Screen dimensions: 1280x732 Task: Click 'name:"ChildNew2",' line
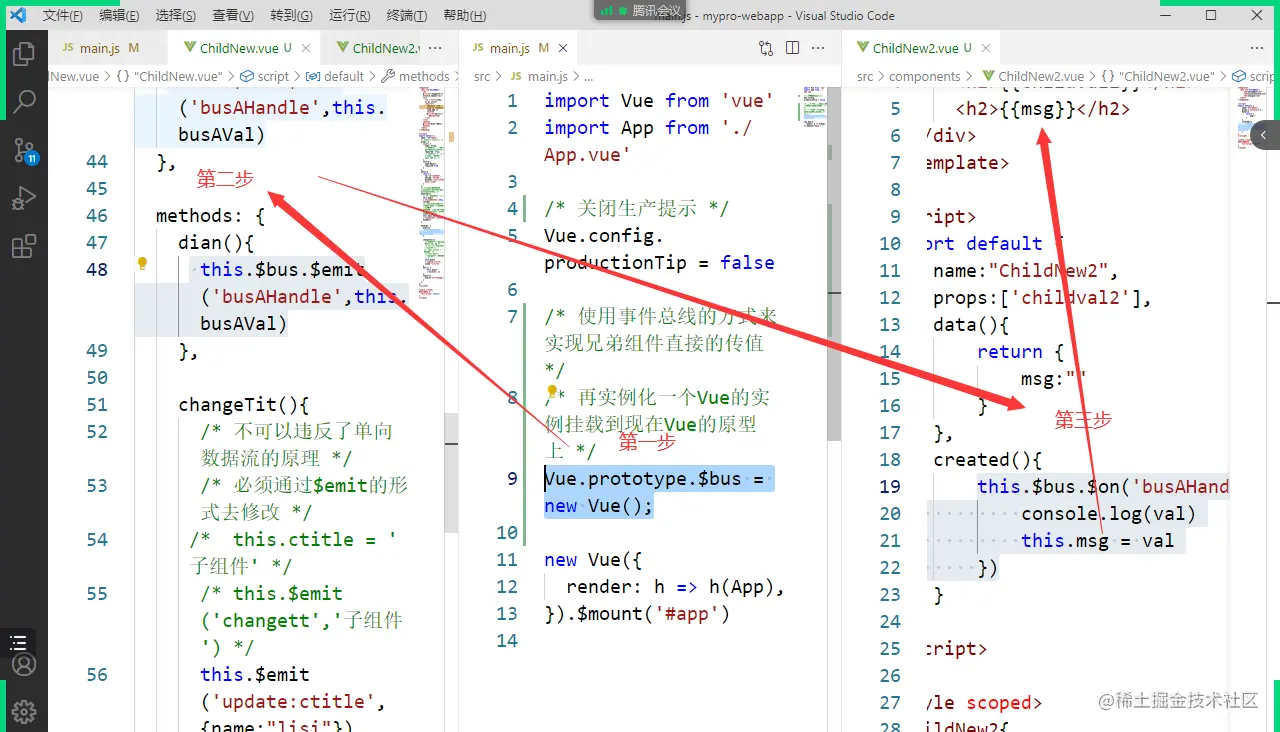coord(1025,270)
